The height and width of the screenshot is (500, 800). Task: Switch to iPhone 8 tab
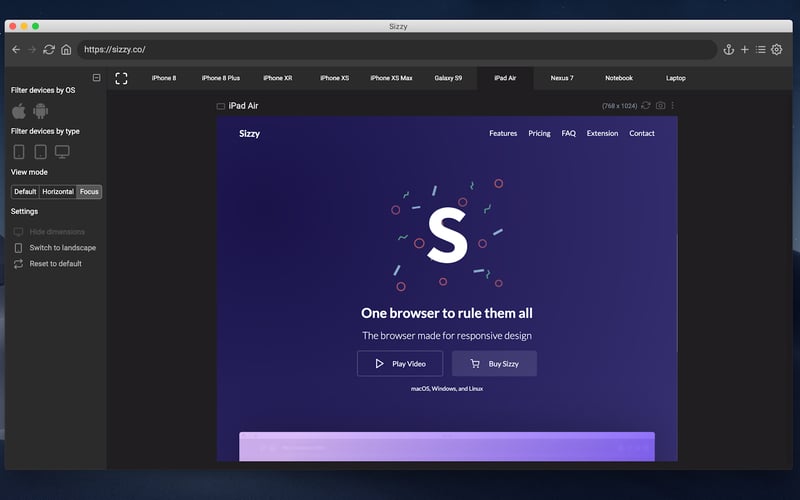tap(164, 78)
